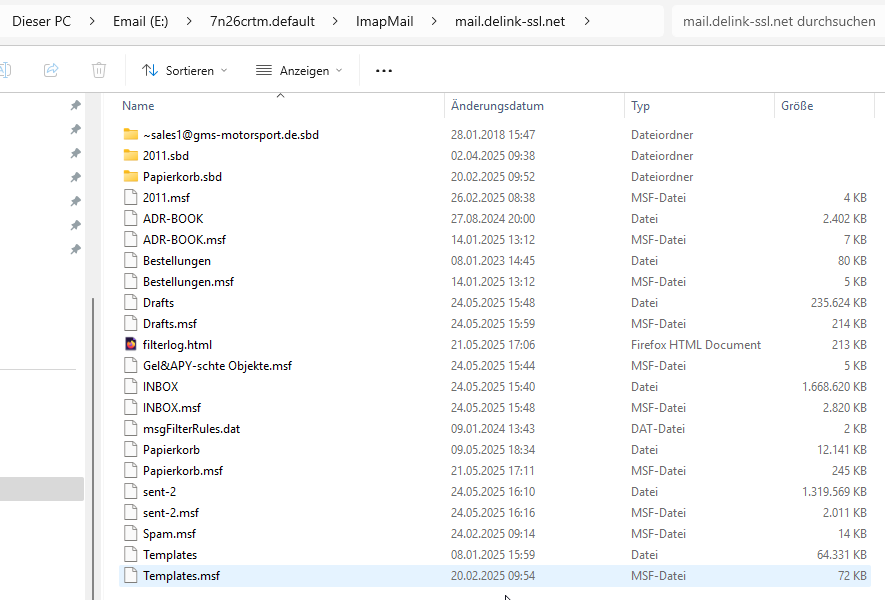Click the topmost pin icon in sidebar
Image resolution: width=885 pixels, height=600 pixels.
75,106
